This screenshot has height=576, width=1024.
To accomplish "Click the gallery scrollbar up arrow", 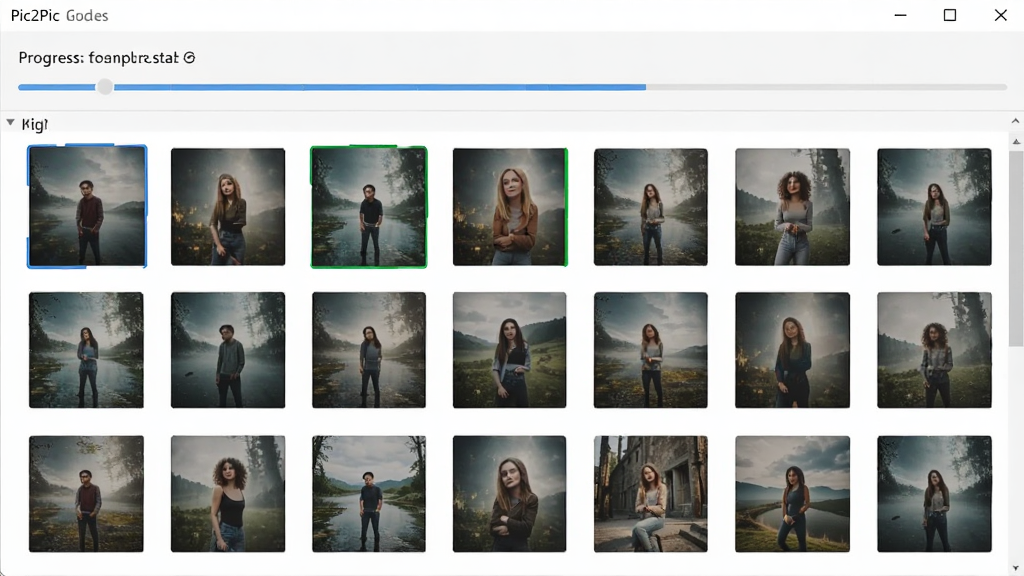I will coord(1016,141).
